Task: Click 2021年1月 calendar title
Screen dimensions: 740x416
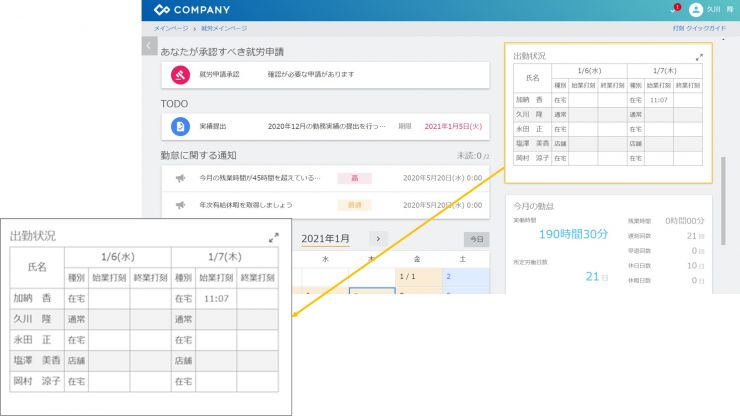Action: 326,239
